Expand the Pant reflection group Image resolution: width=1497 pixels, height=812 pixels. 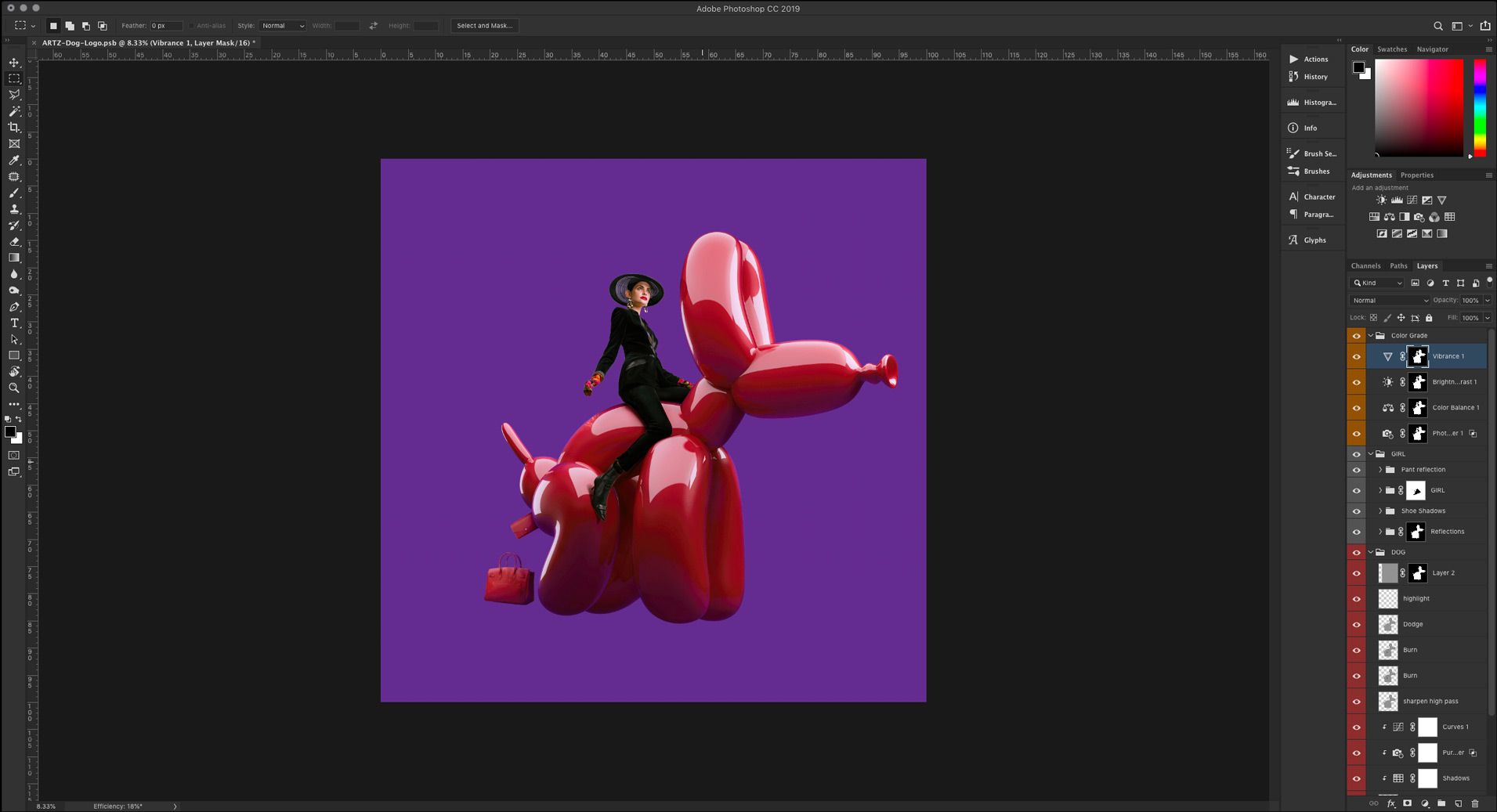[1380, 470]
